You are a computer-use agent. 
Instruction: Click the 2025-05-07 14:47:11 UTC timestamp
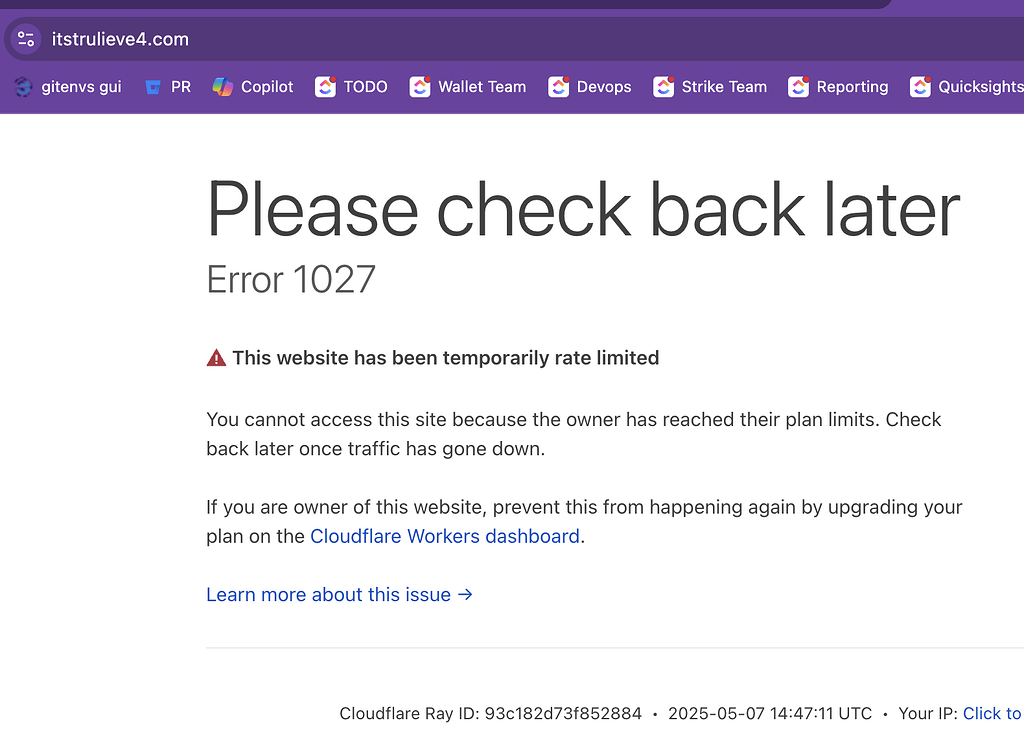[x=770, y=713]
